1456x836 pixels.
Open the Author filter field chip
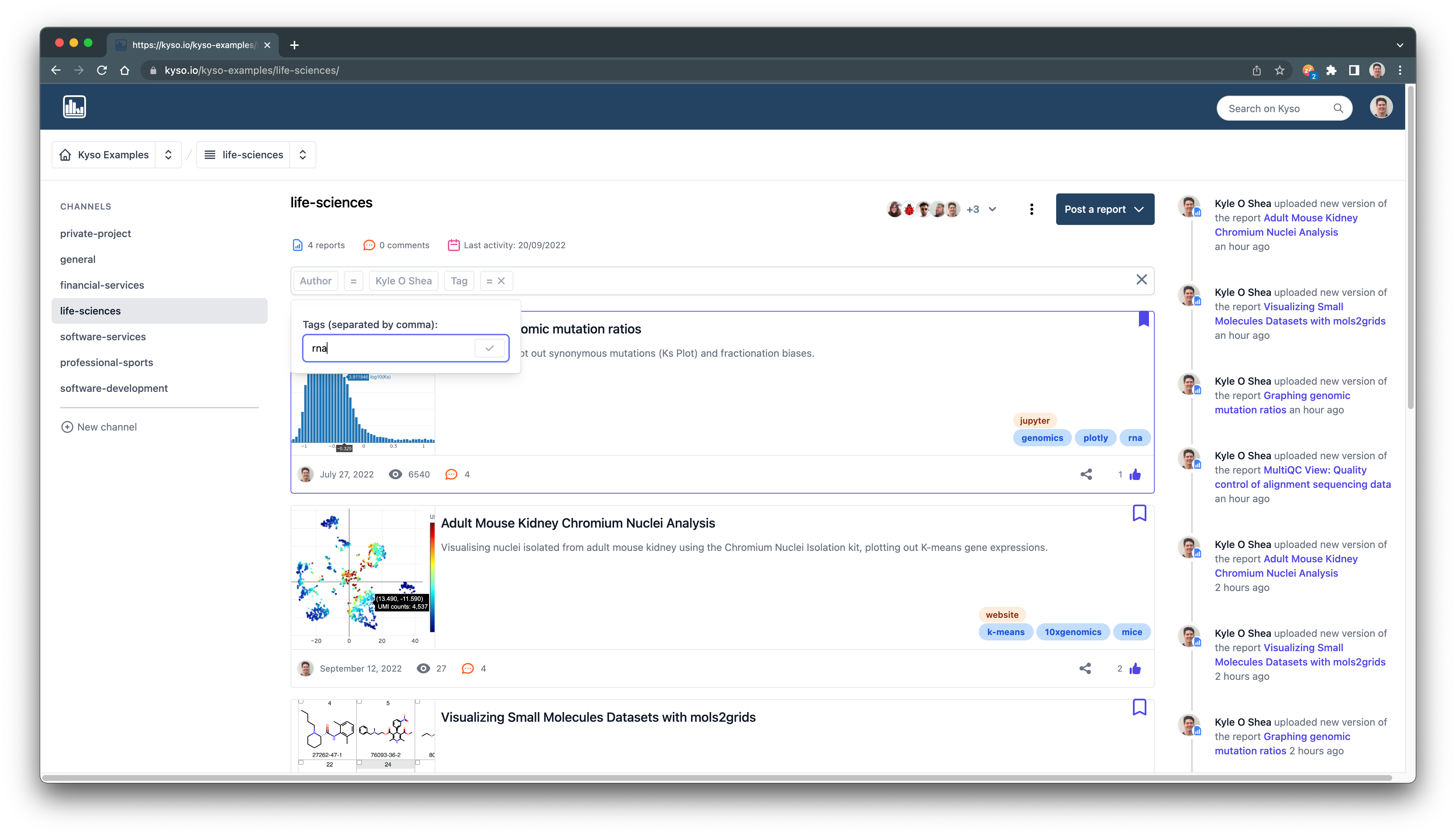[x=316, y=281]
